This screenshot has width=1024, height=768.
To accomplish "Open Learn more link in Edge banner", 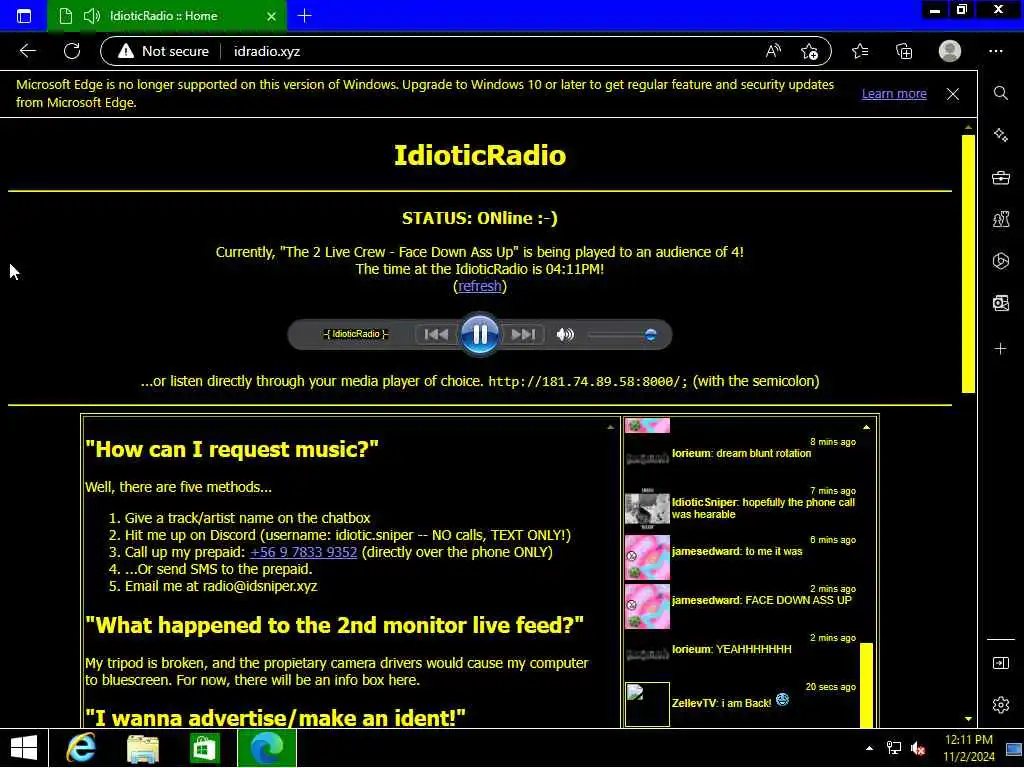I will pos(894,93).
